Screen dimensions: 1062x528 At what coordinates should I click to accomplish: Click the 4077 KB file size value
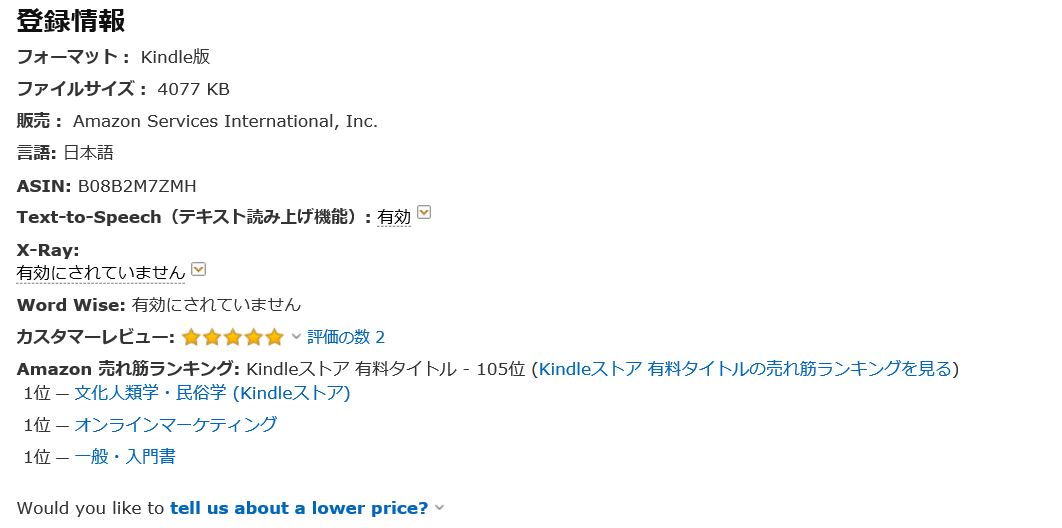click(194, 89)
